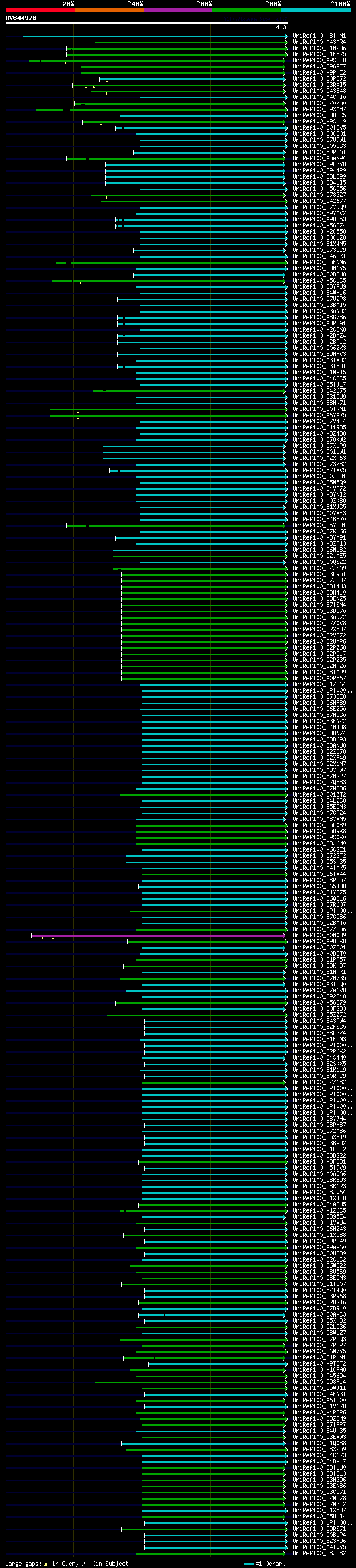Select hit UniRef100_Q733E0
356x1568 pixels.
319,697
